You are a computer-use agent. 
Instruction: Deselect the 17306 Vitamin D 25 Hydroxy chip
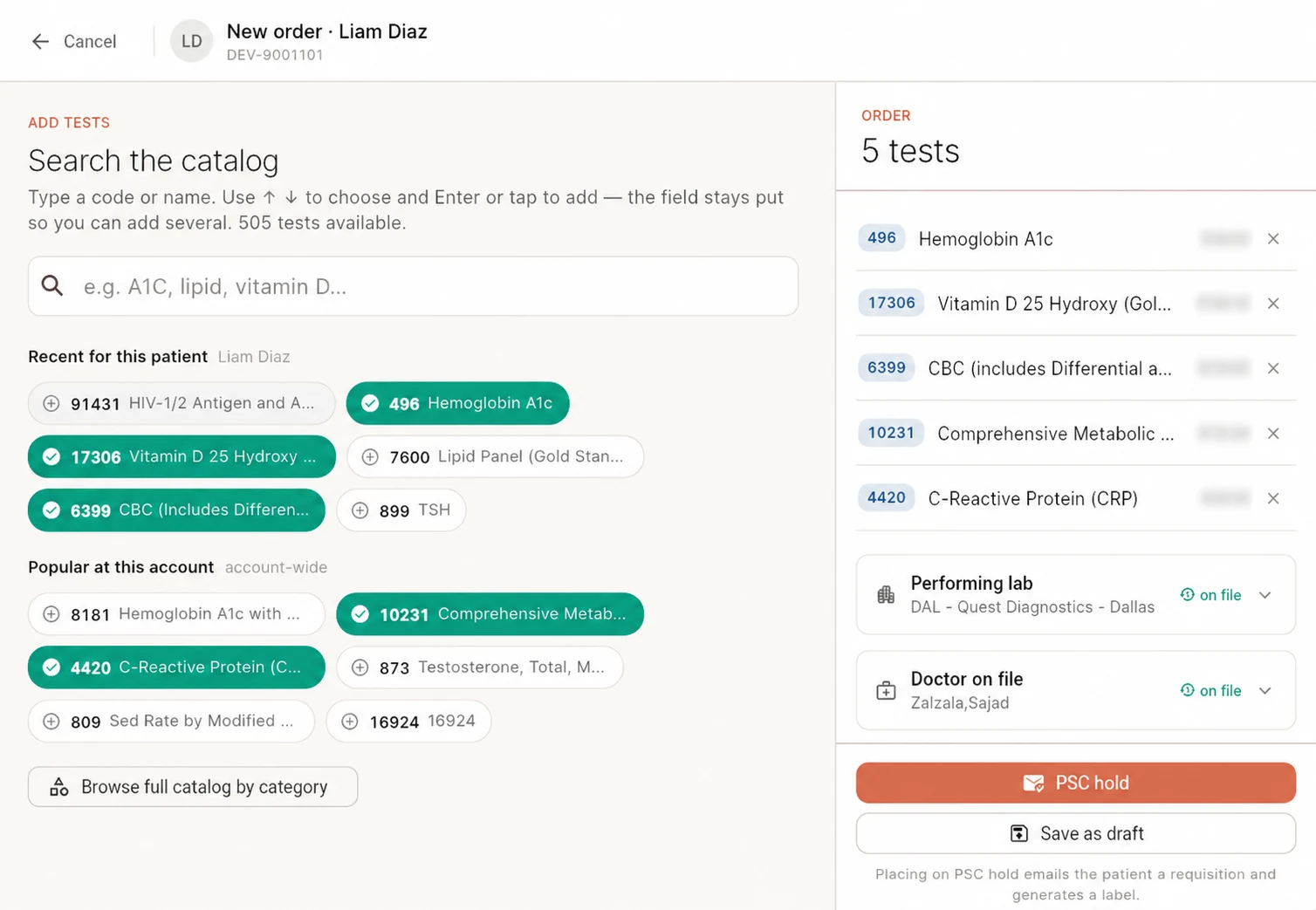pos(182,456)
